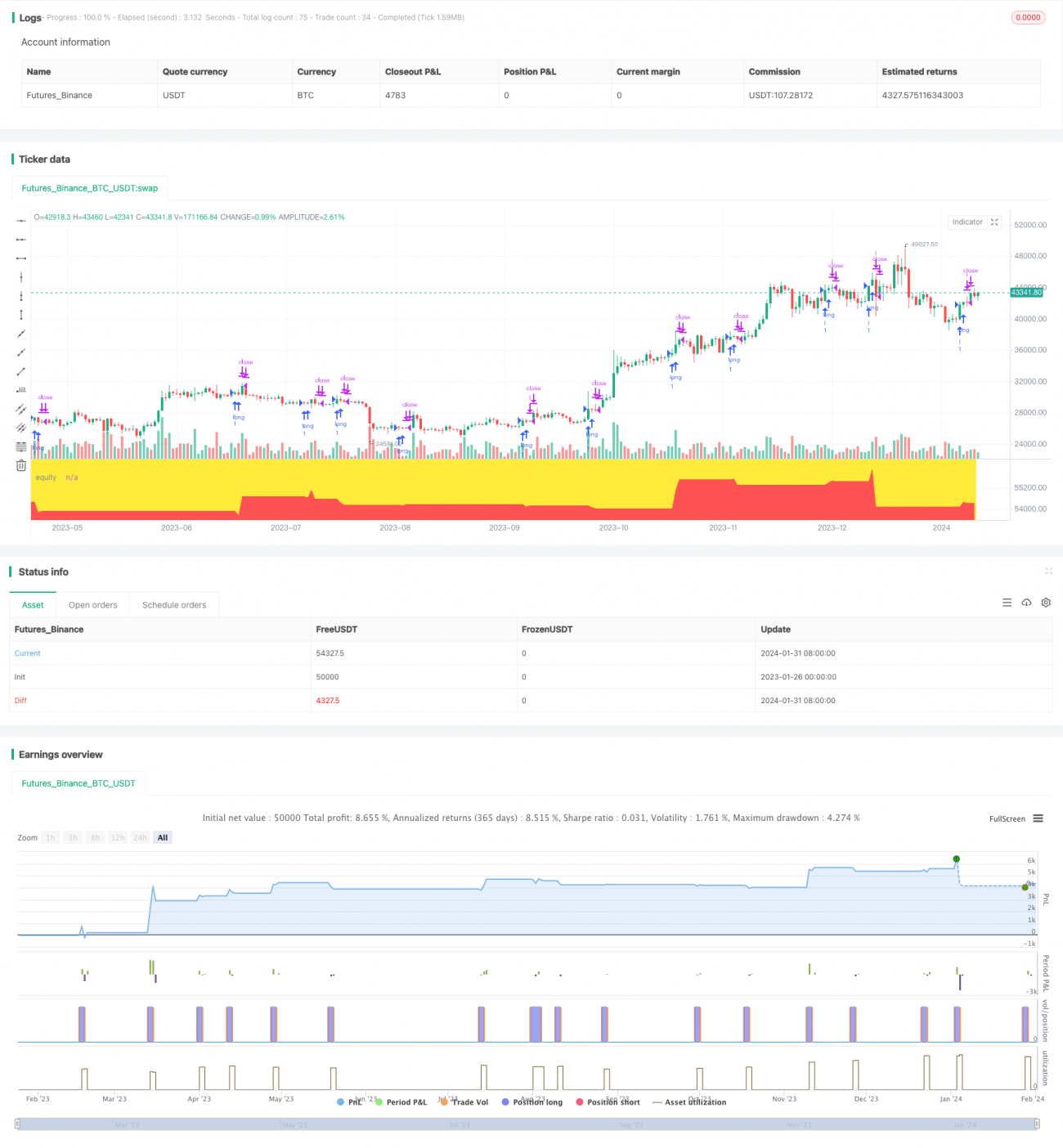The height and width of the screenshot is (1148, 1063).
Task: Select the price channel line tool
Action: pyautogui.click(x=21, y=409)
